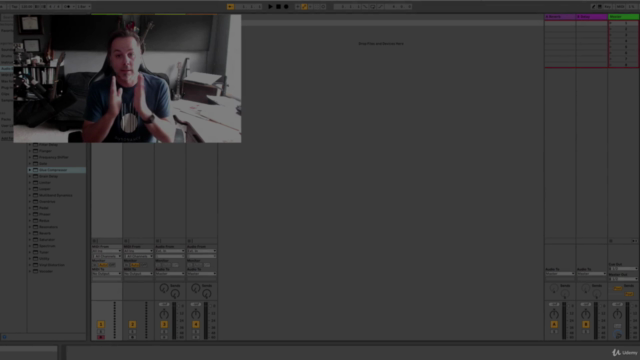
Task: Click the Resonators device folder icon
Action: (x=36, y=227)
